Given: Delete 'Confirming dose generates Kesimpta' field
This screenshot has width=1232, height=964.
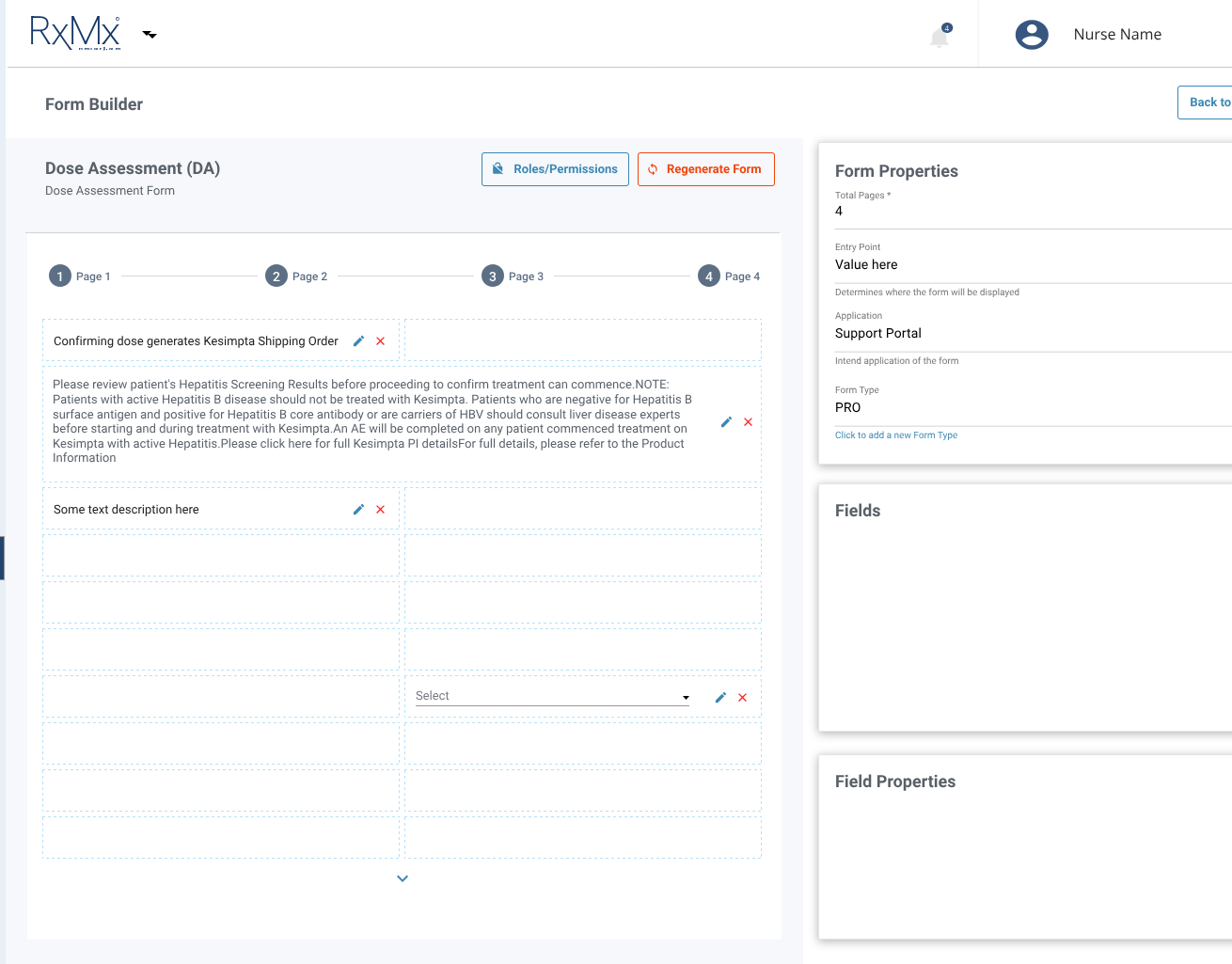Looking at the screenshot, I should click(x=381, y=341).
